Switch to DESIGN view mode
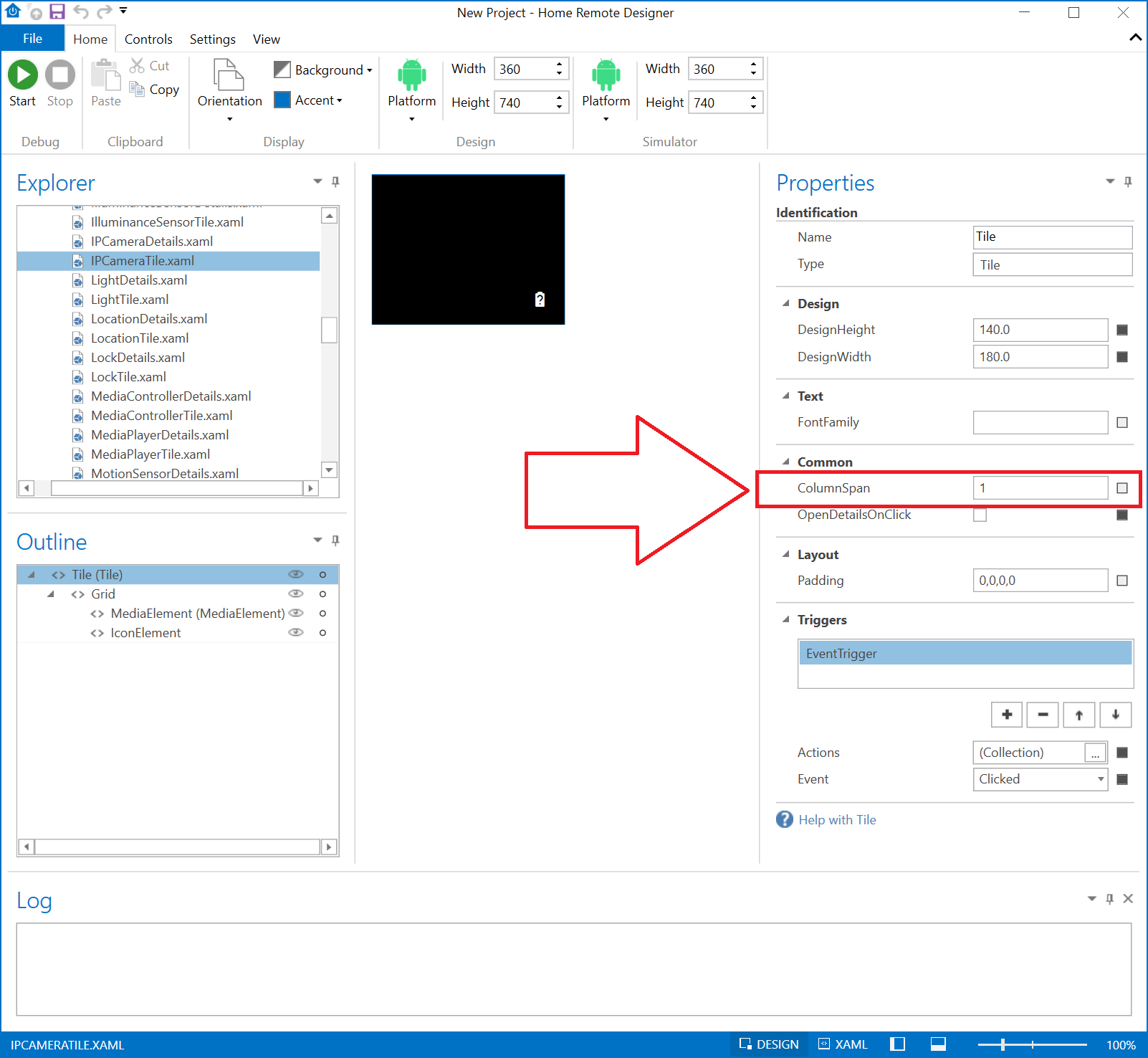The width and height of the screenshot is (1148, 1058). coord(769,1044)
